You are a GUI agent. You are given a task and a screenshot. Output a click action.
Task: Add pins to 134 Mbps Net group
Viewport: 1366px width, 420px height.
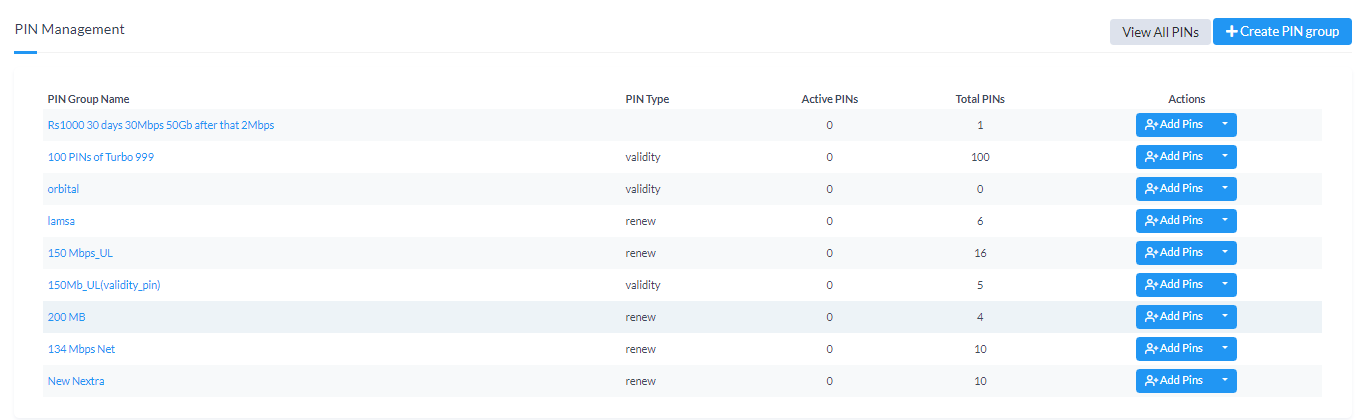[1174, 349]
